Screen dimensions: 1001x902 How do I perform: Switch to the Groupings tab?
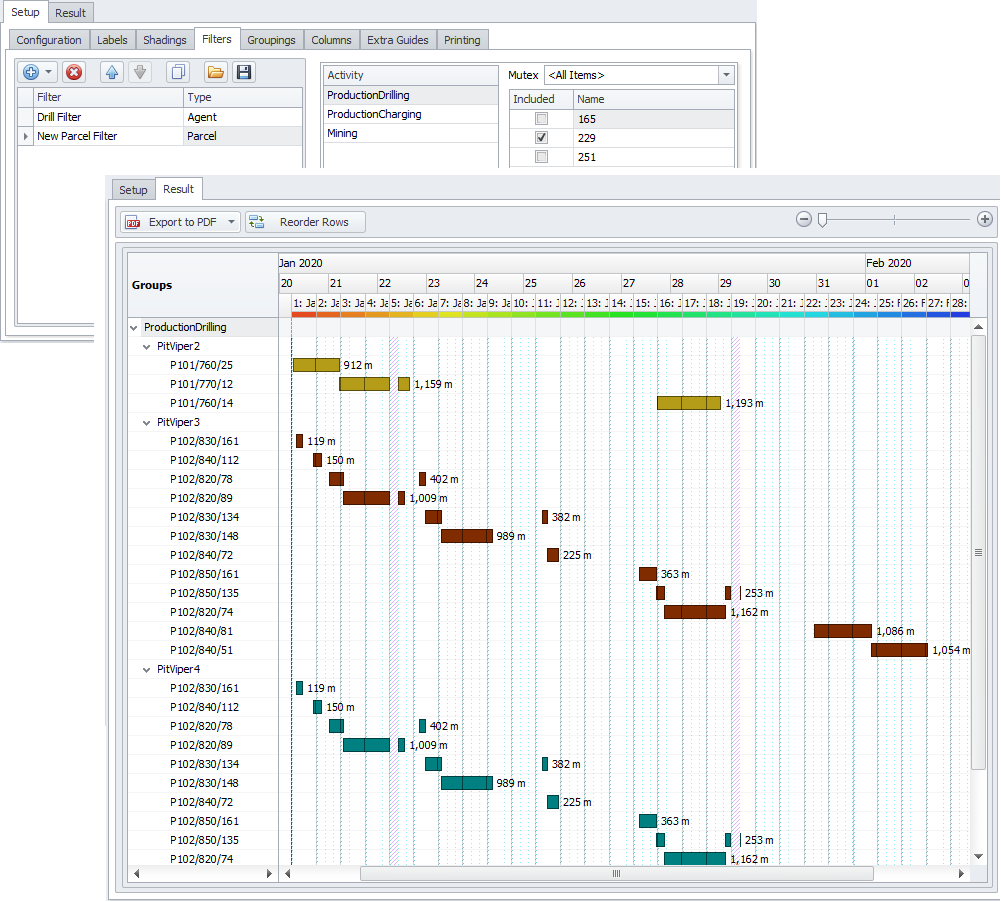tap(271, 40)
